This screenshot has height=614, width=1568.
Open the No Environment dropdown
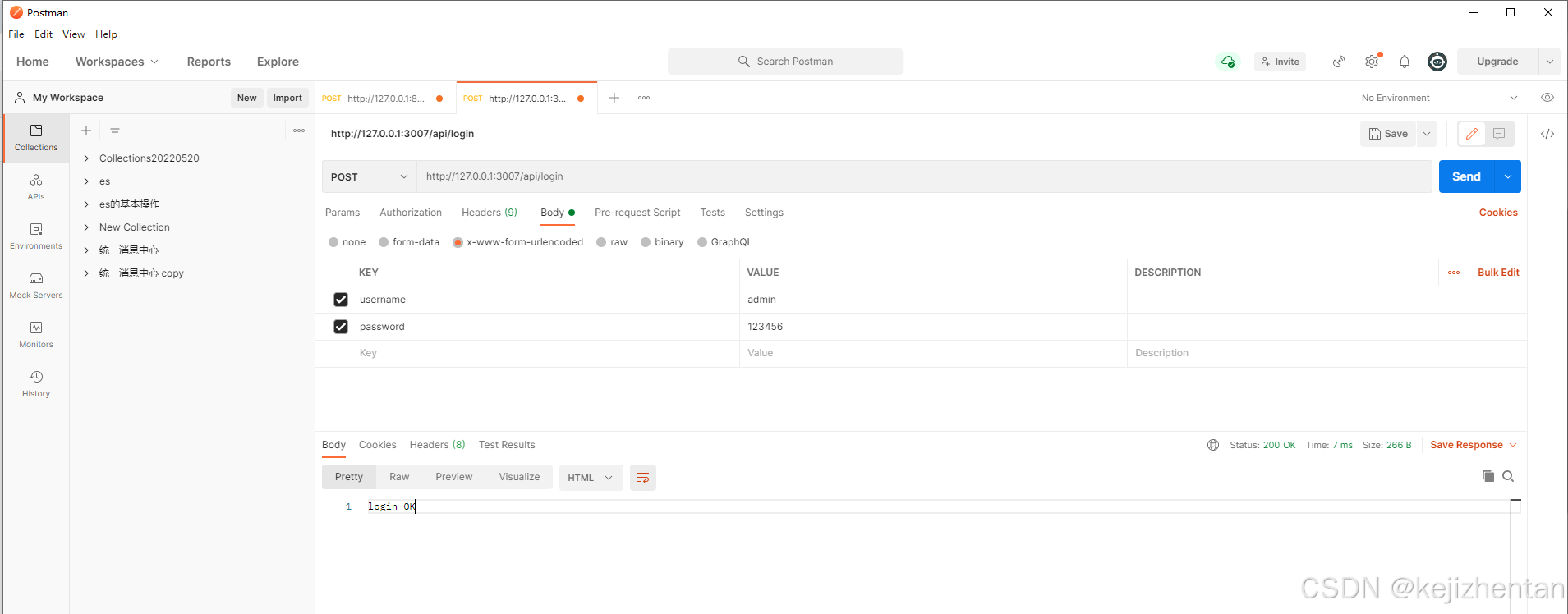(x=1438, y=98)
